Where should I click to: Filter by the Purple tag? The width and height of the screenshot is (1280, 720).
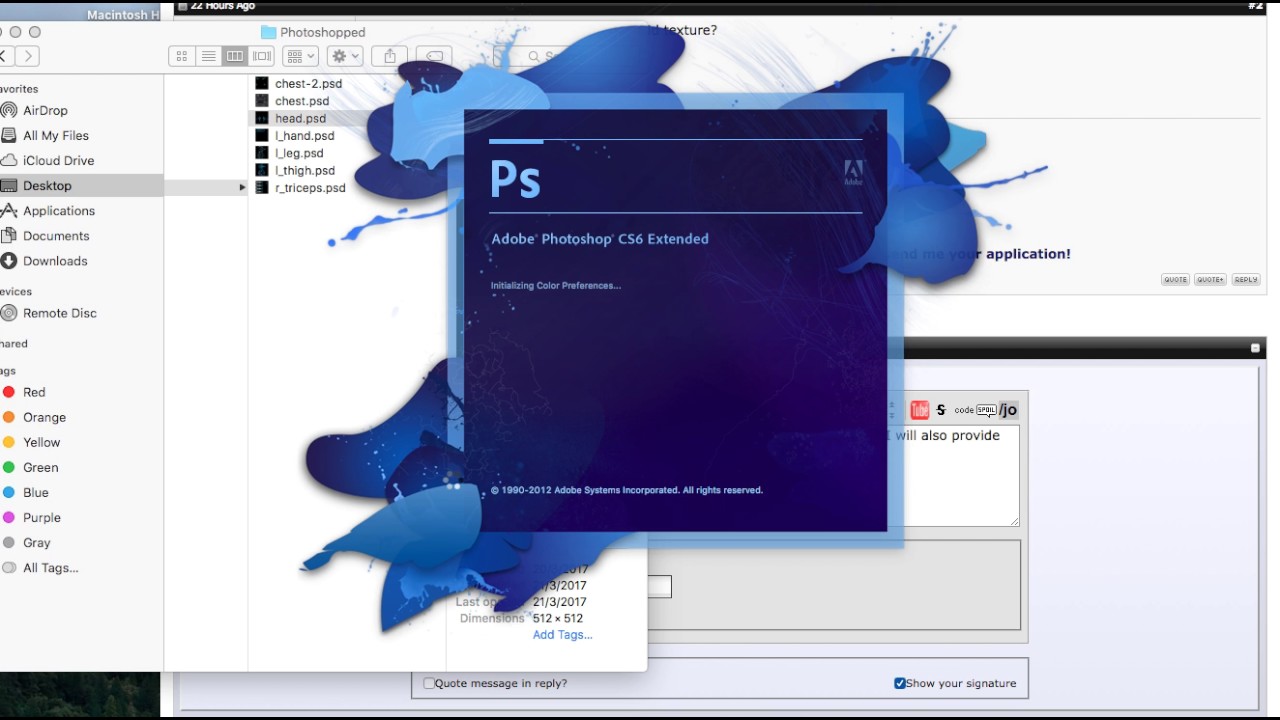pyautogui.click(x=42, y=518)
